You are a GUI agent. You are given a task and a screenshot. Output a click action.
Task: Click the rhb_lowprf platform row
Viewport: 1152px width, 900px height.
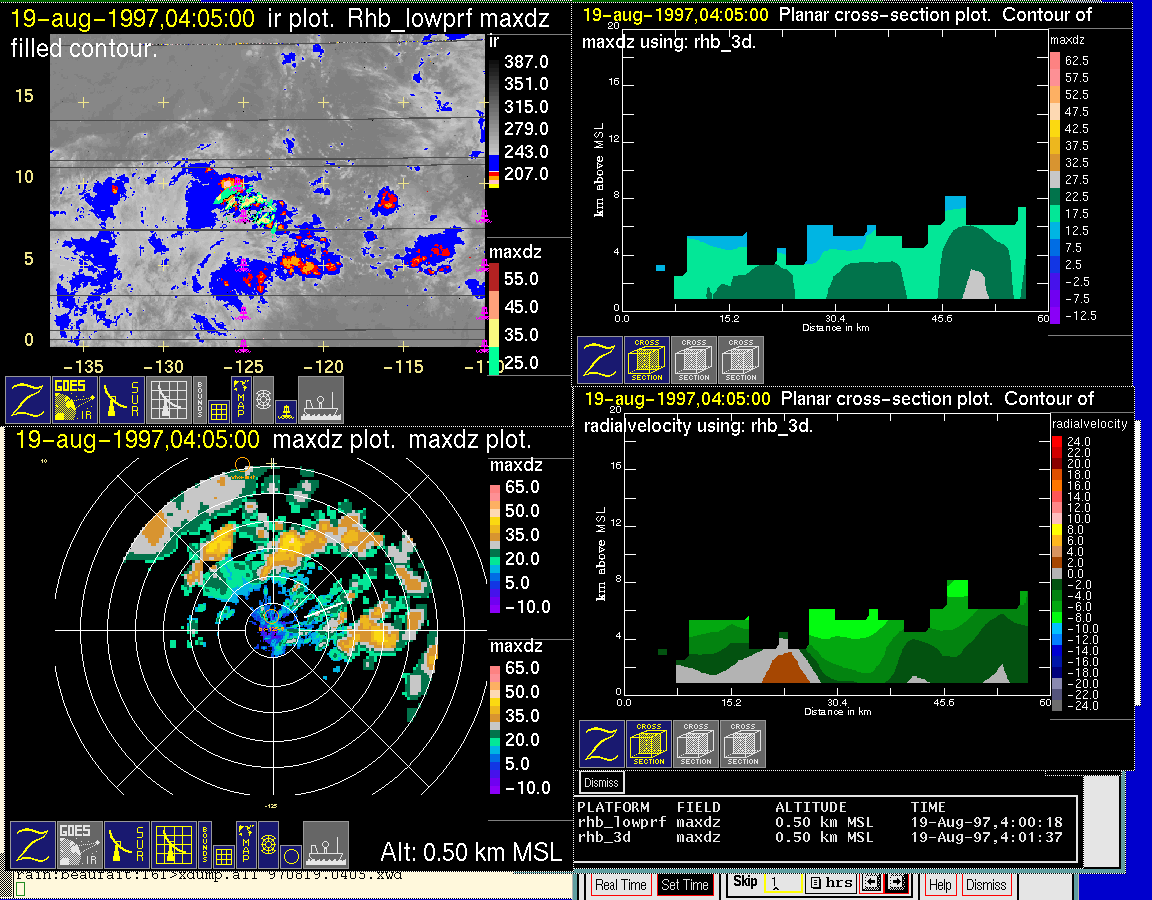821,822
